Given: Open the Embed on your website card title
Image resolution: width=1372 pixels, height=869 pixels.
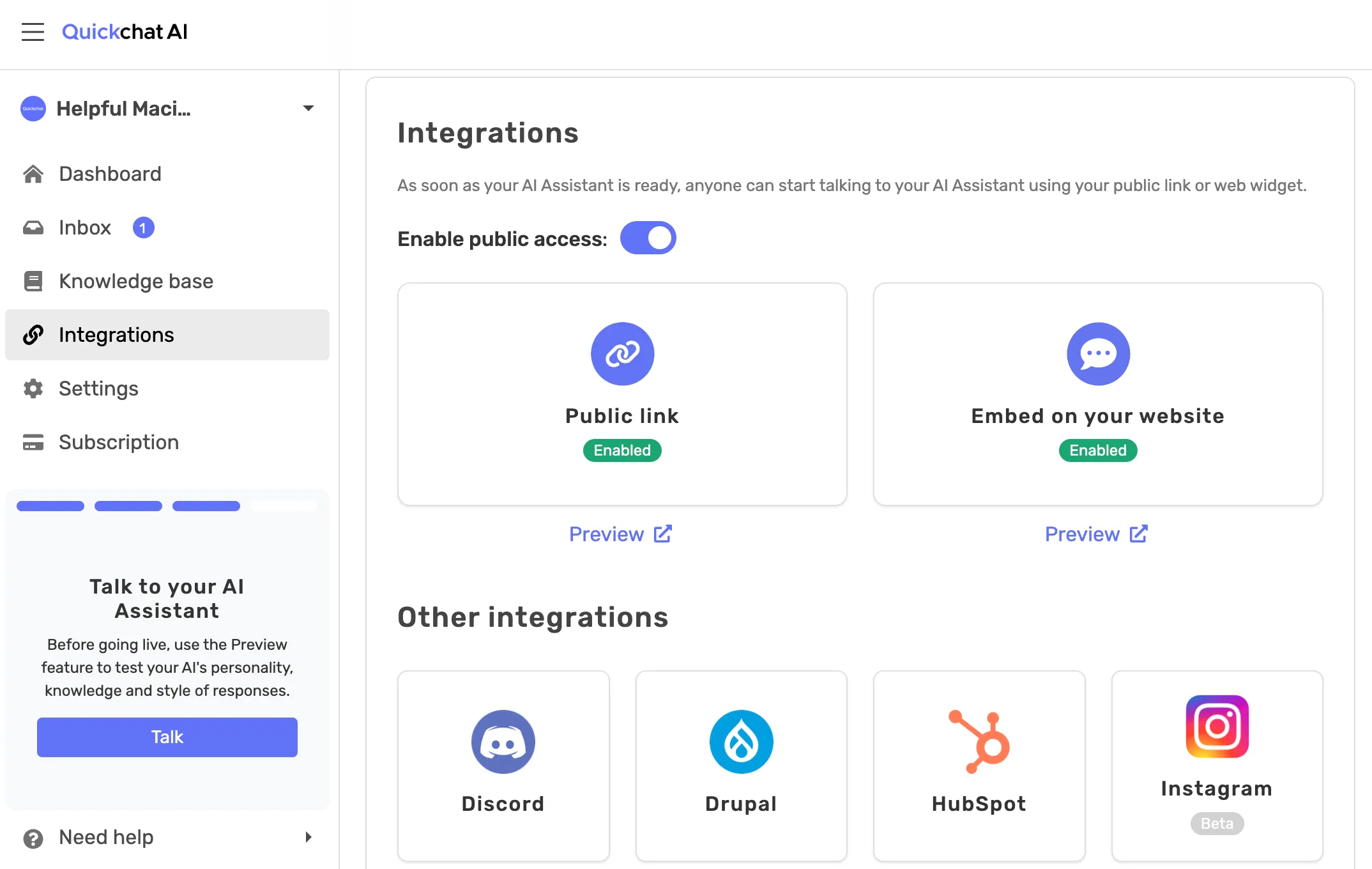Looking at the screenshot, I should pos(1098,416).
